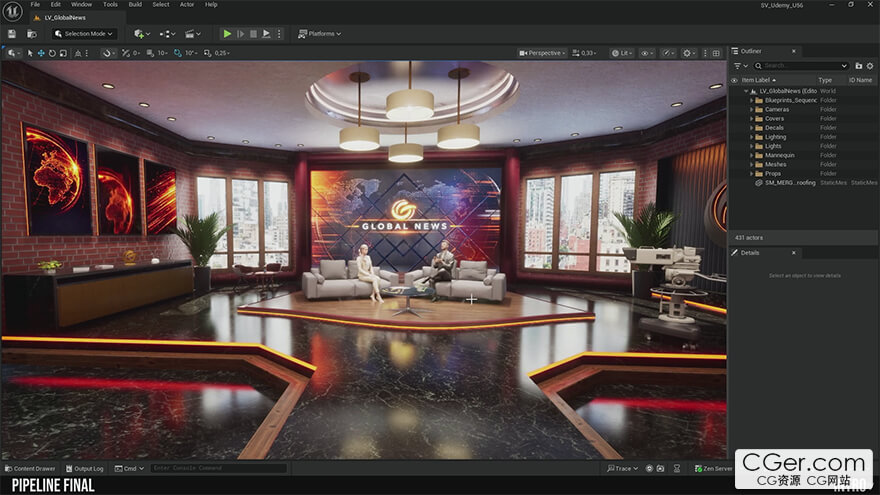The width and height of the screenshot is (880, 495).
Task: Open the Actor menu
Action: tap(187, 4)
